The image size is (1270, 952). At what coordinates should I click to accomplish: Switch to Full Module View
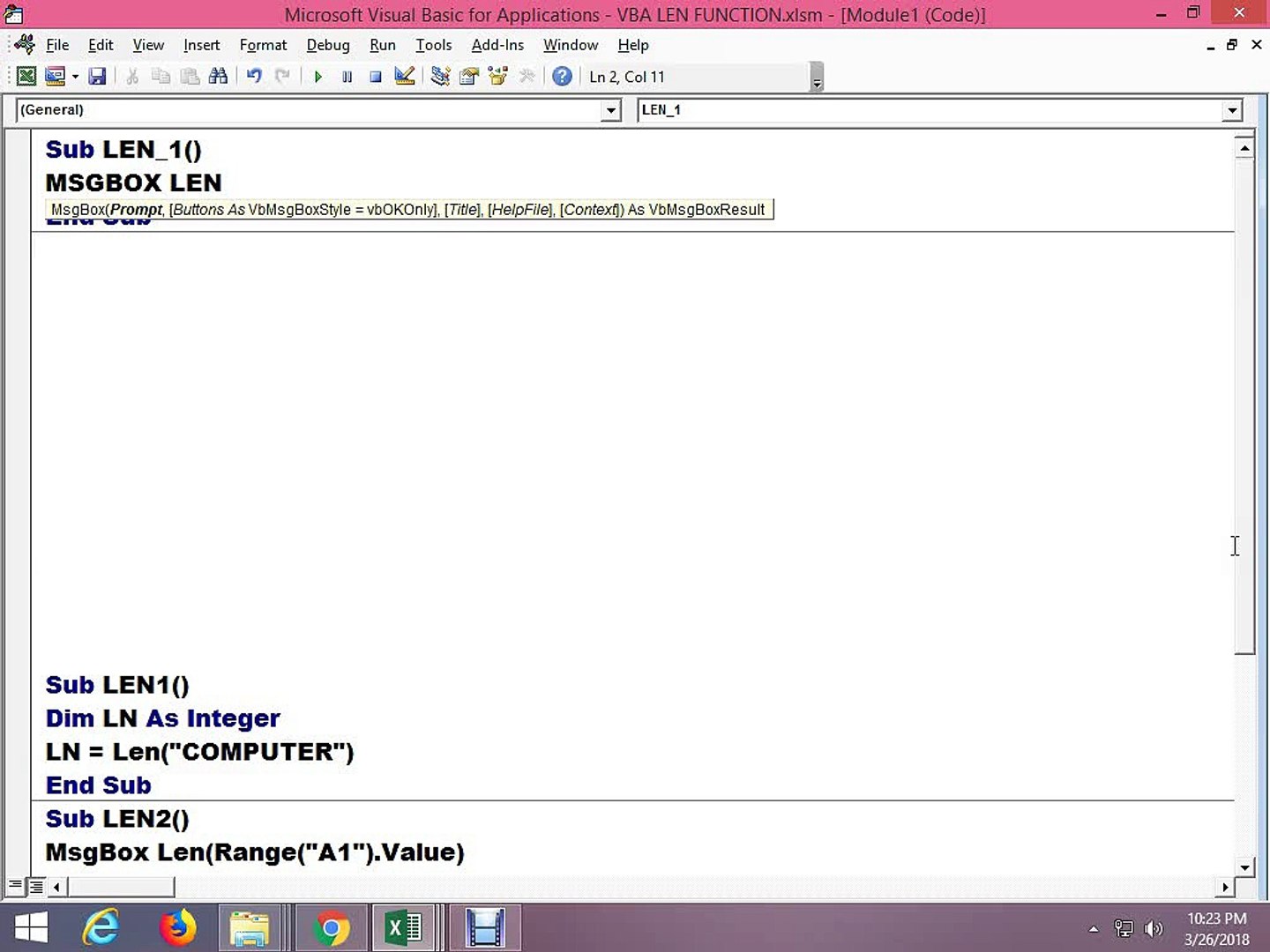(36, 886)
